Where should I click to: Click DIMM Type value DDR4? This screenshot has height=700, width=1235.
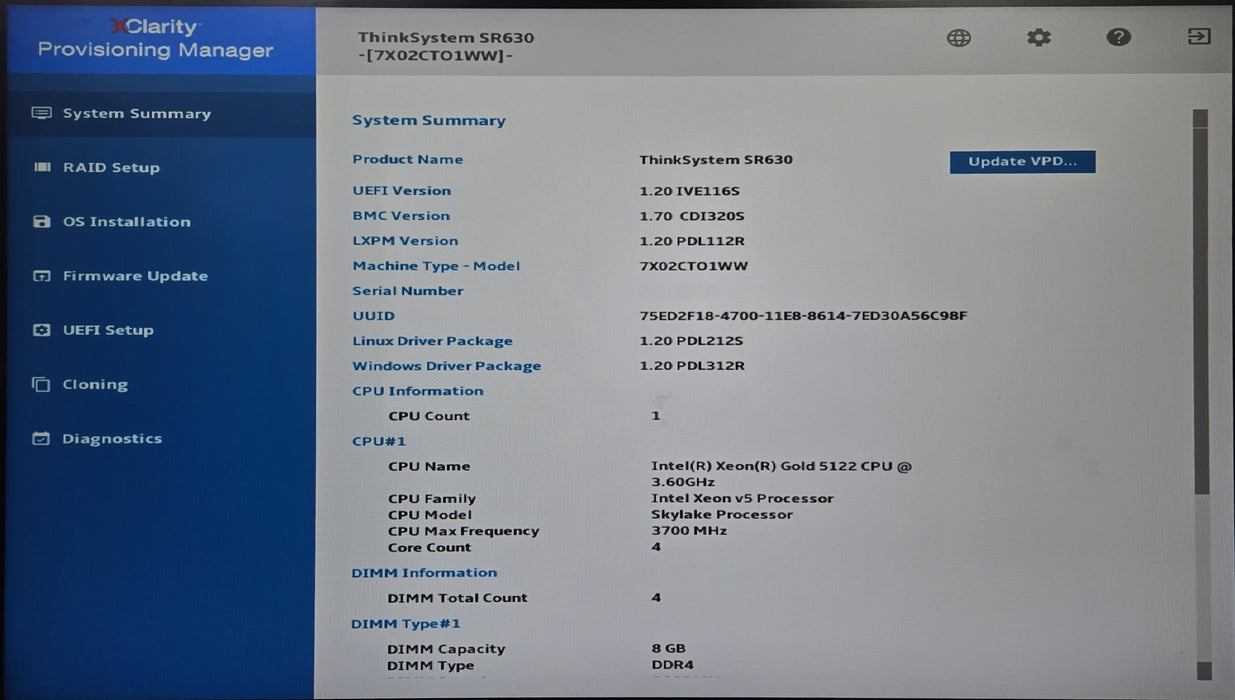click(672, 665)
